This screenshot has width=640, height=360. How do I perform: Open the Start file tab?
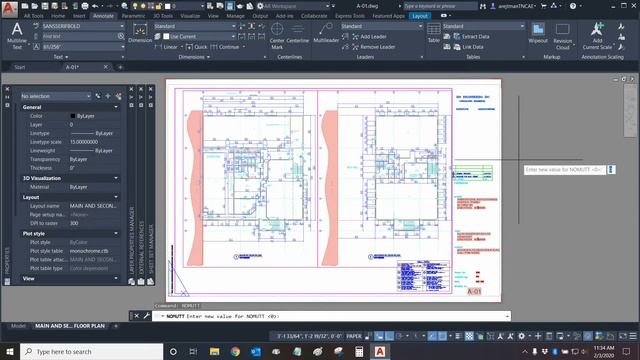click(x=20, y=67)
